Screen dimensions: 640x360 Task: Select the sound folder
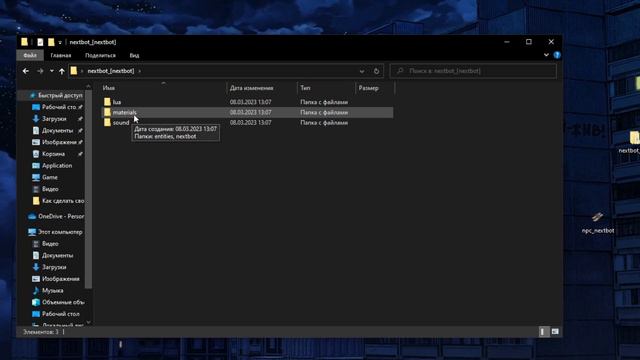pos(121,122)
